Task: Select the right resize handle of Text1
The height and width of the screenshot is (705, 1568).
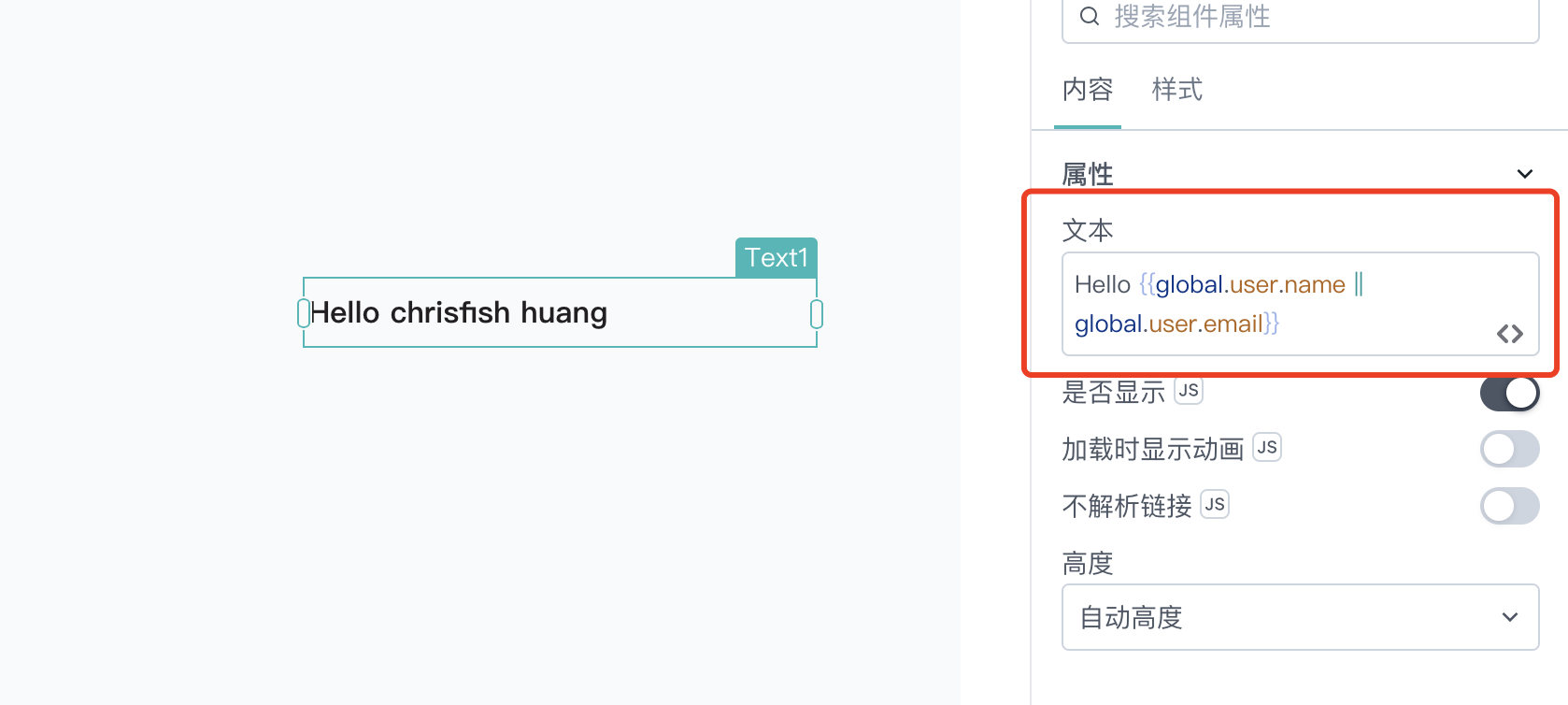Action: click(817, 313)
